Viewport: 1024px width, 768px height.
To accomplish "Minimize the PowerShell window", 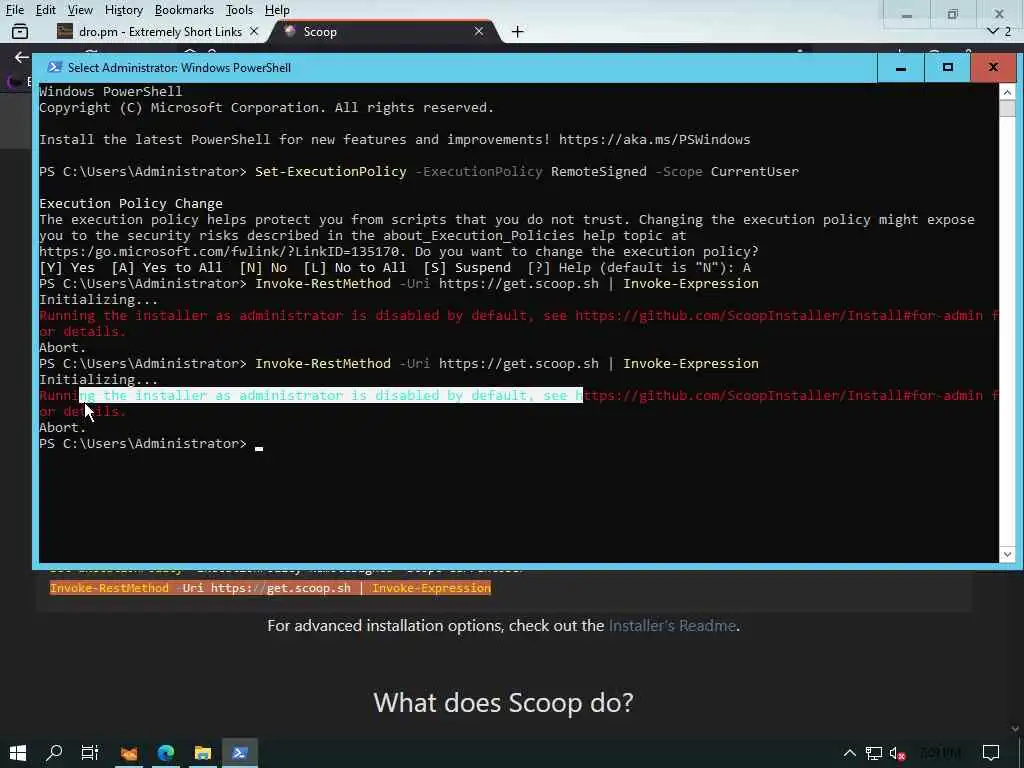I will pos(901,67).
